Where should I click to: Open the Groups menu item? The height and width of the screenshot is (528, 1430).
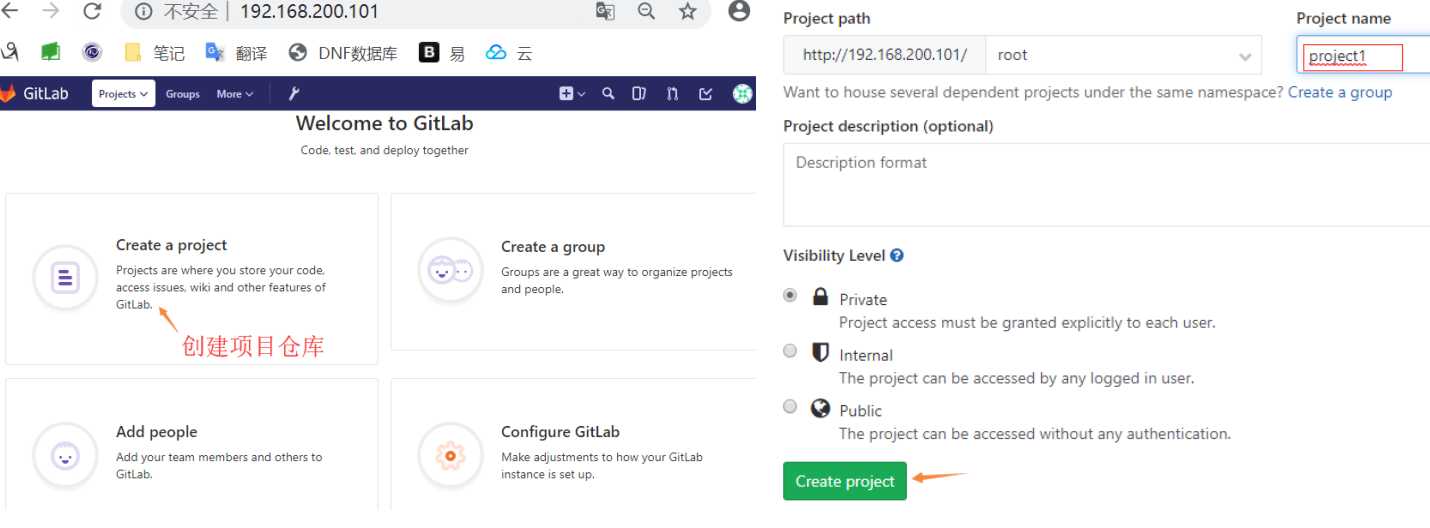pos(183,94)
